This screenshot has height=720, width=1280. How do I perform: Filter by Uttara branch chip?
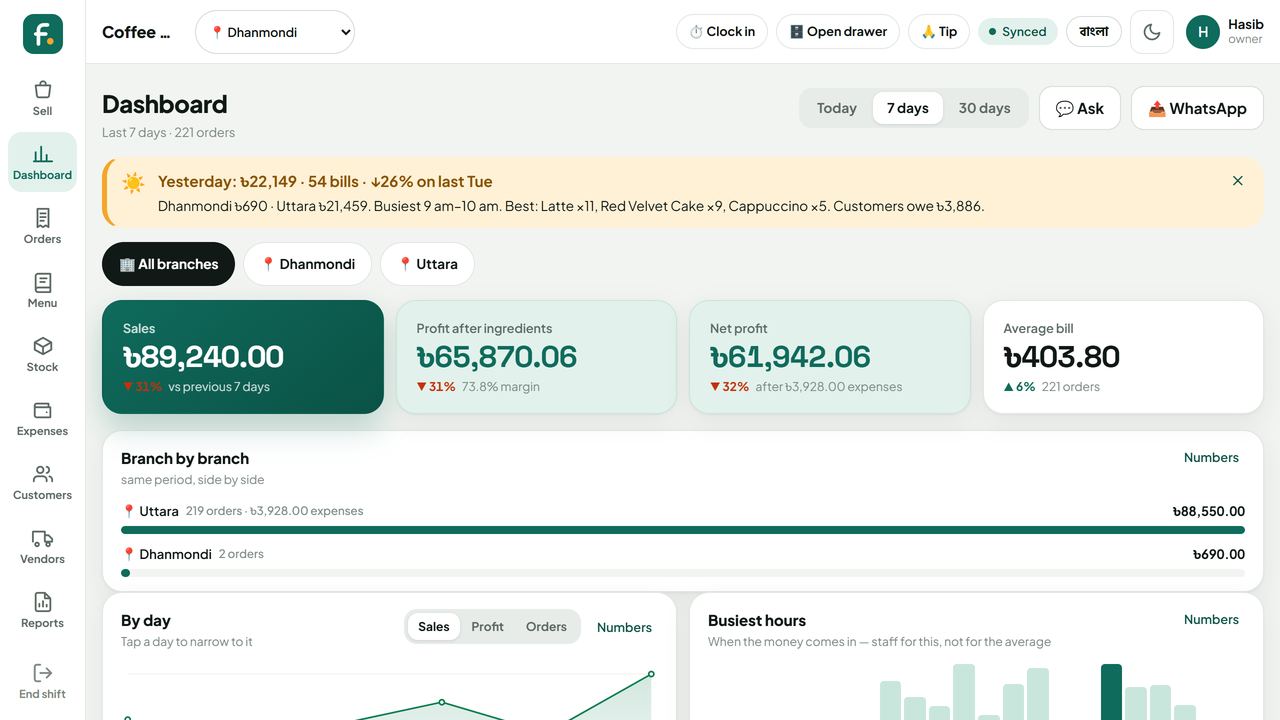click(x=427, y=264)
